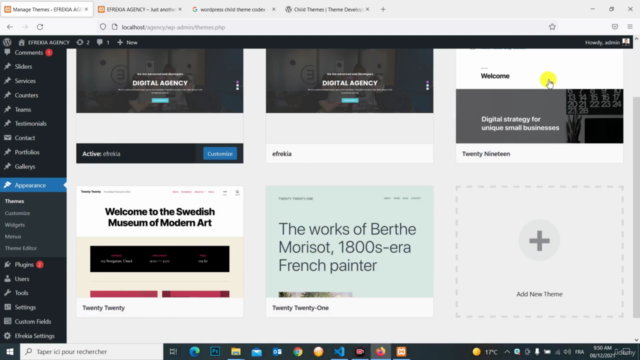Screen dimensions: 640x360
Task: Switch to Firefox taskbar icon
Action: pos(380,351)
